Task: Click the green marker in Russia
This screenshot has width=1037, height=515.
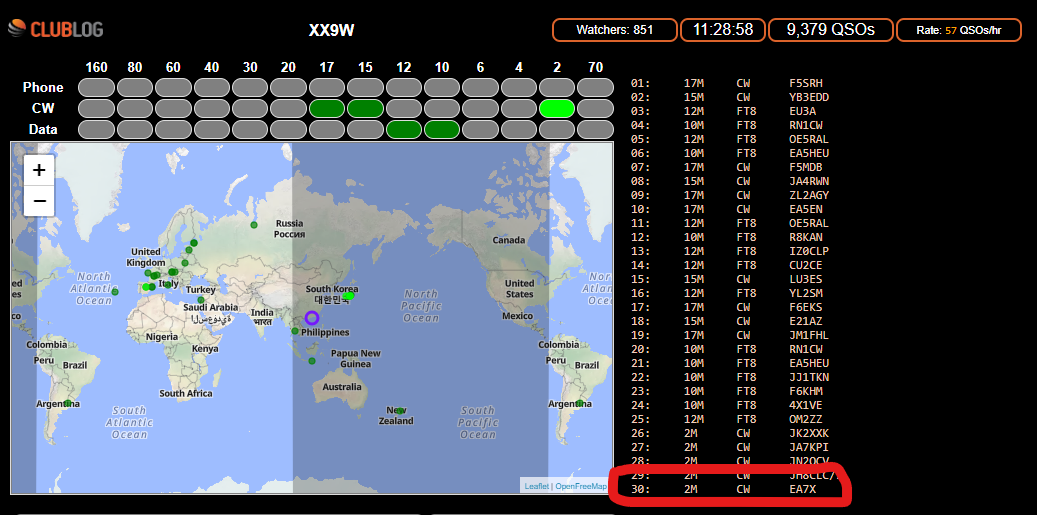Action: [254, 225]
